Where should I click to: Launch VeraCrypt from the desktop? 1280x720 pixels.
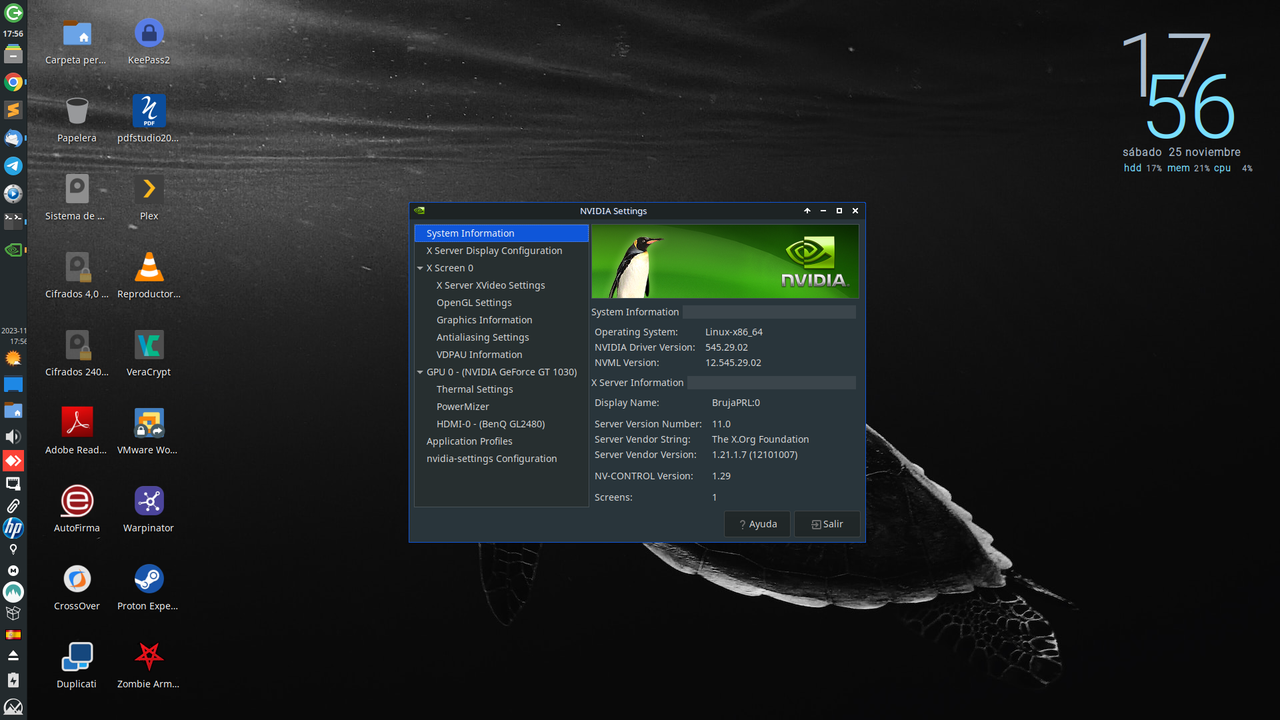click(149, 345)
